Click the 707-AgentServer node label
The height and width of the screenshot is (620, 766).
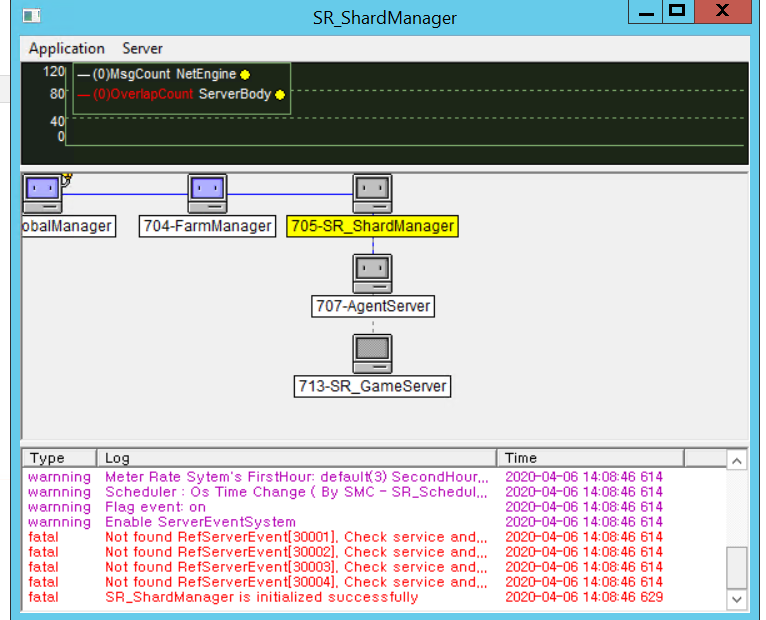373,306
